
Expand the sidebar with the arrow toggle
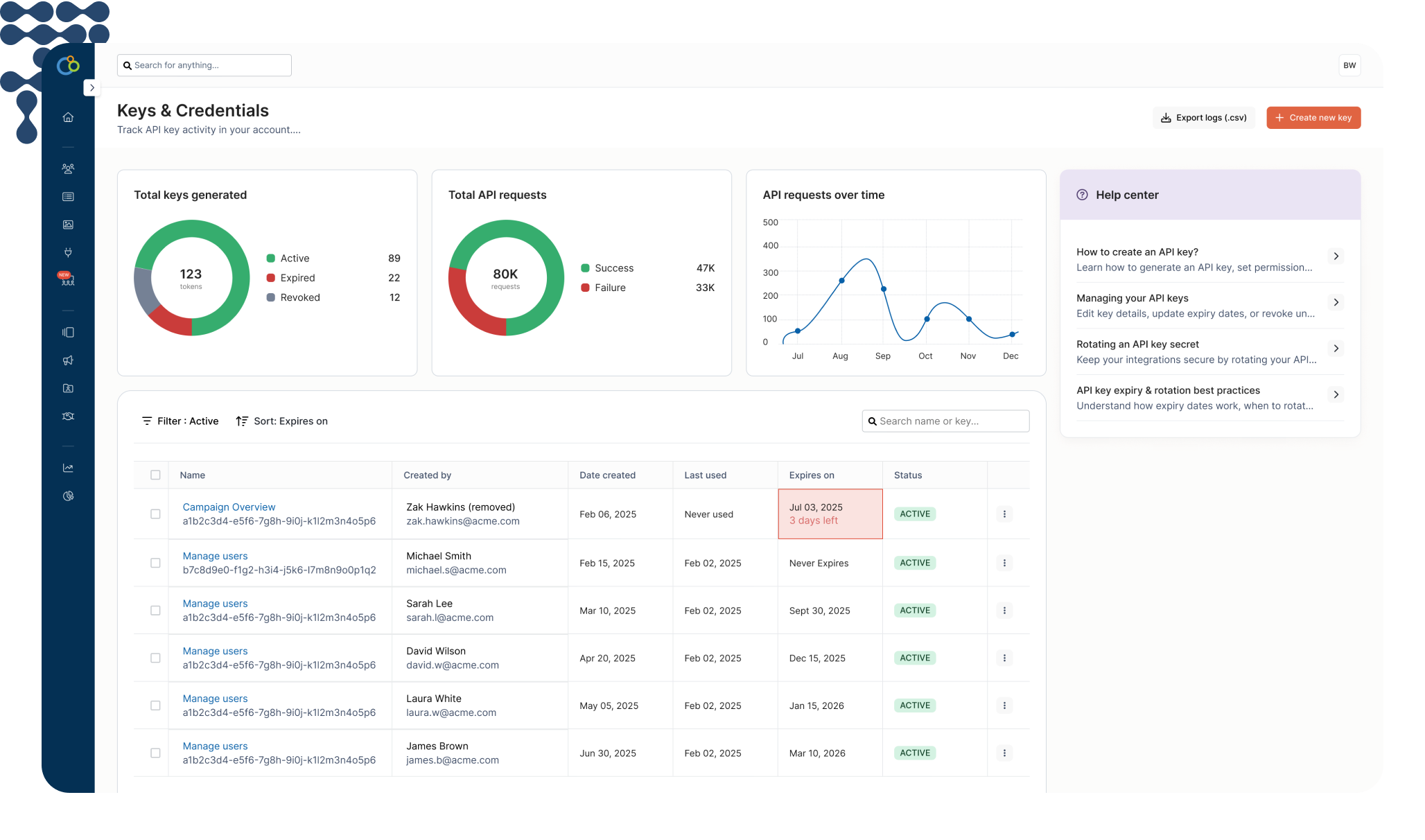[x=91, y=88]
